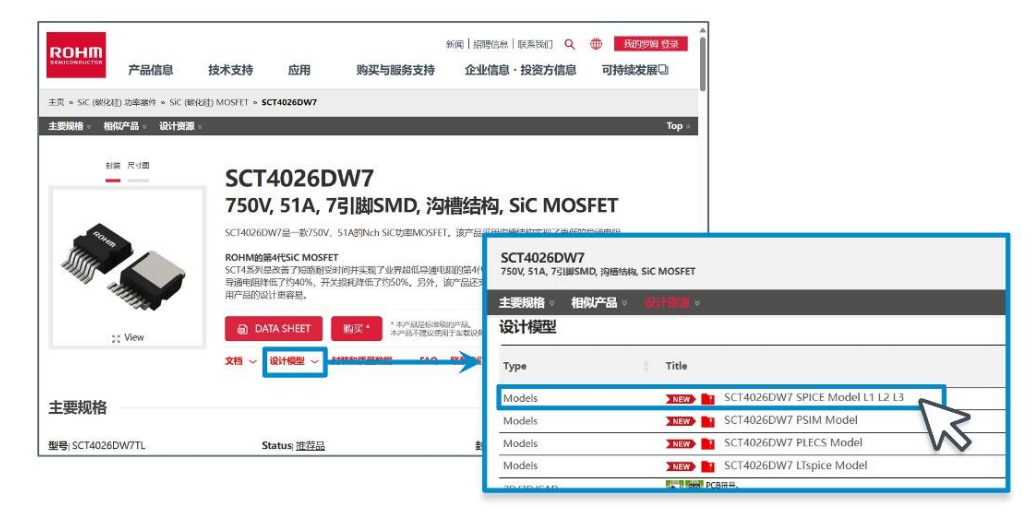The width and height of the screenshot is (1035, 514).
Task: Expand 设计资源 in inset panel bar
Action: point(672,303)
